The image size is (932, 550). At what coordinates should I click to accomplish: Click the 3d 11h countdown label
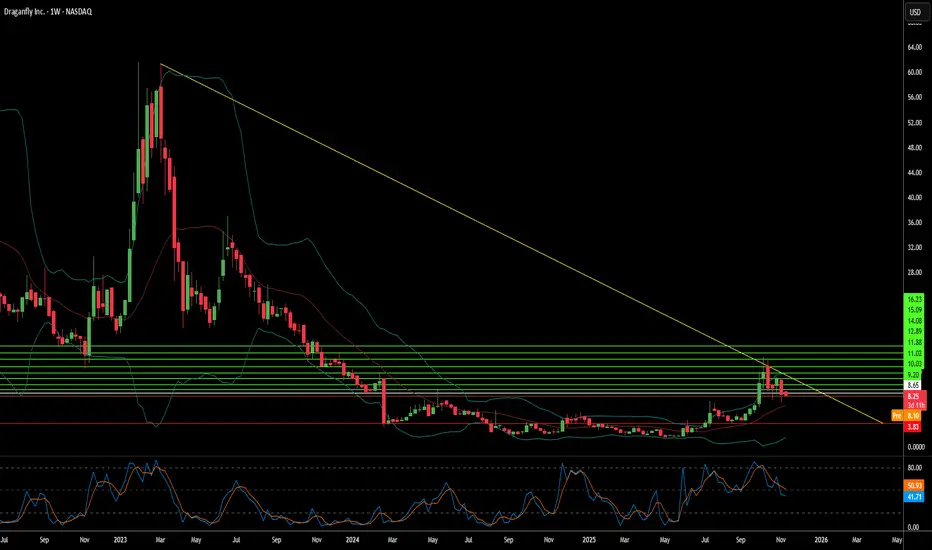click(x=915, y=405)
